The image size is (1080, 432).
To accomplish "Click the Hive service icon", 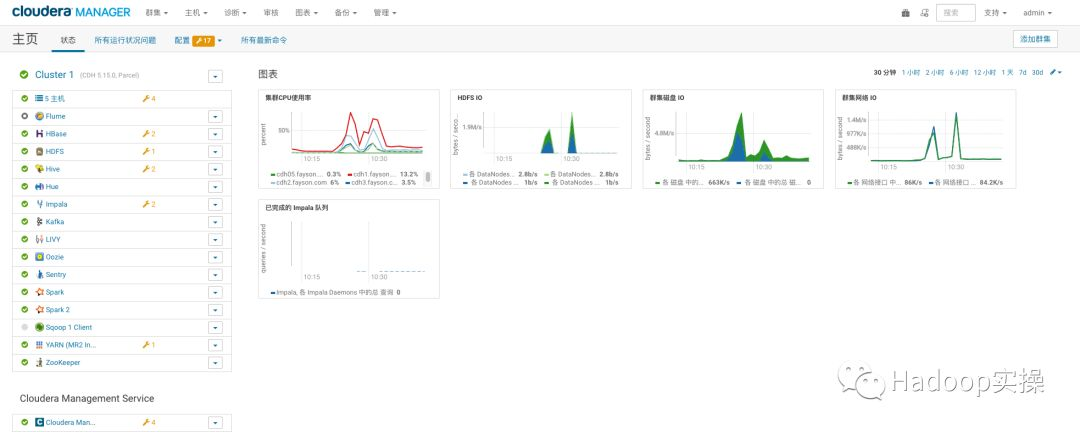I will tap(40, 169).
